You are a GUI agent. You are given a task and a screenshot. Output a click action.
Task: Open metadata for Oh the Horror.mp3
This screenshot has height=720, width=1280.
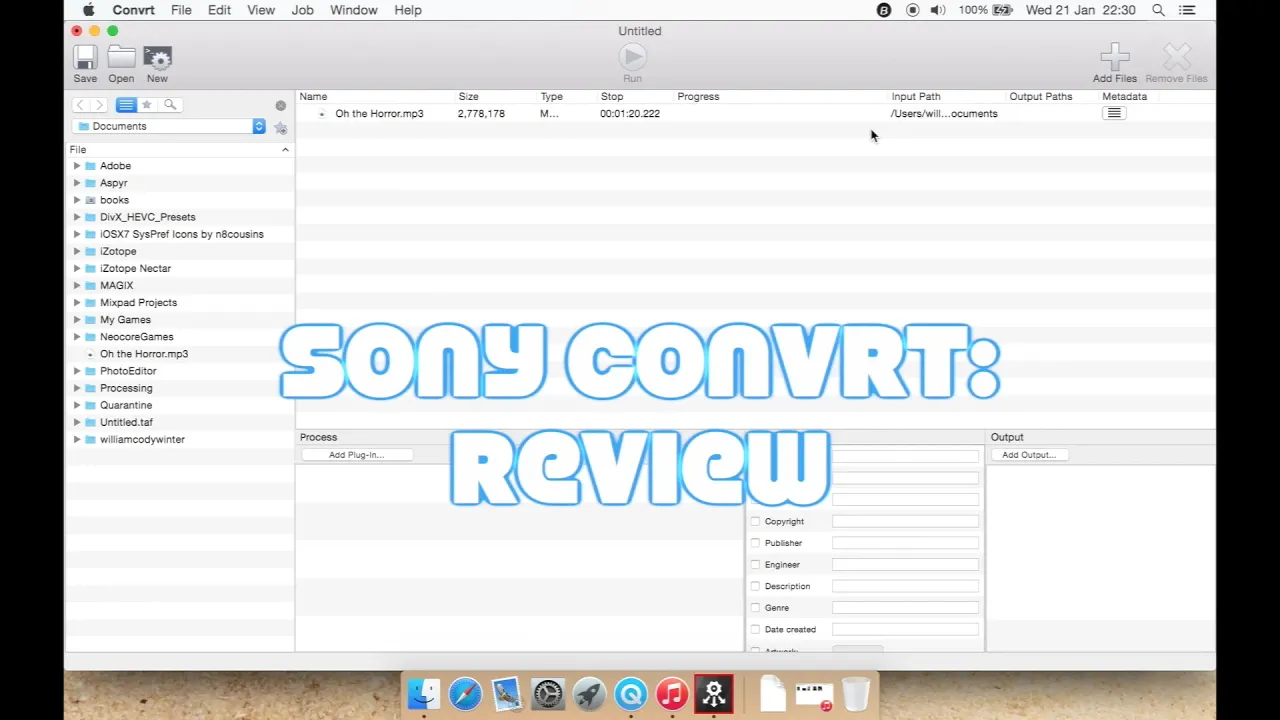click(1114, 114)
